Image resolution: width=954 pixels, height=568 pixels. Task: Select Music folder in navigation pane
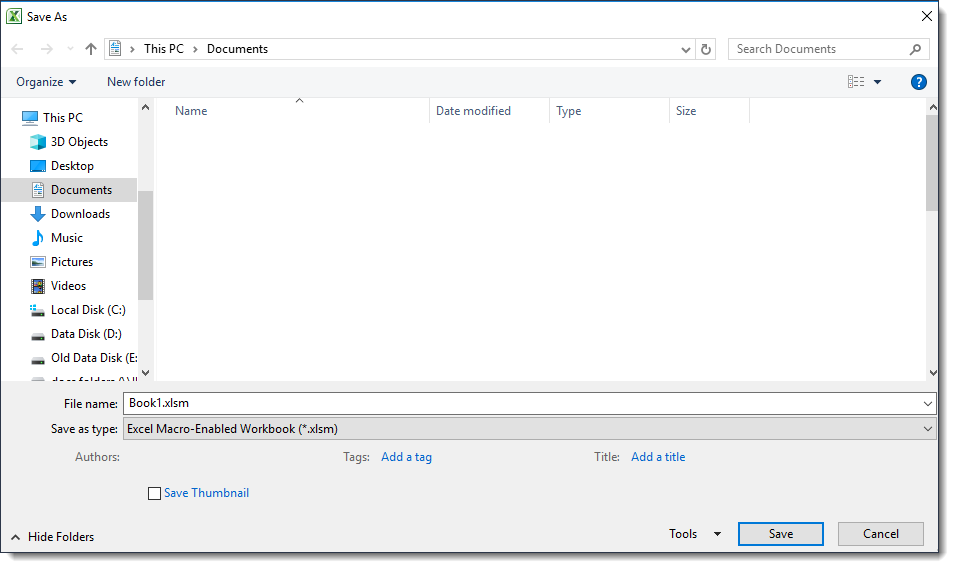coord(67,238)
